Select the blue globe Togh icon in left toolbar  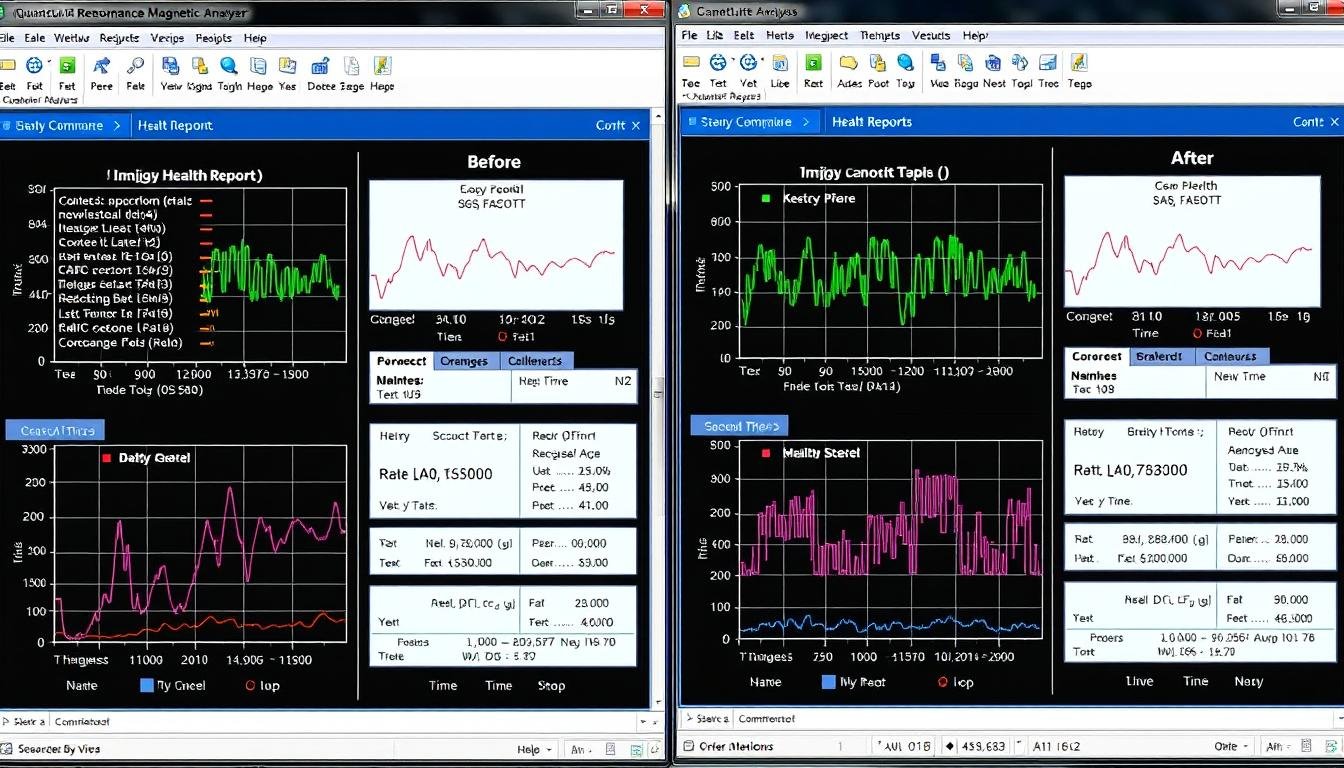point(229,67)
